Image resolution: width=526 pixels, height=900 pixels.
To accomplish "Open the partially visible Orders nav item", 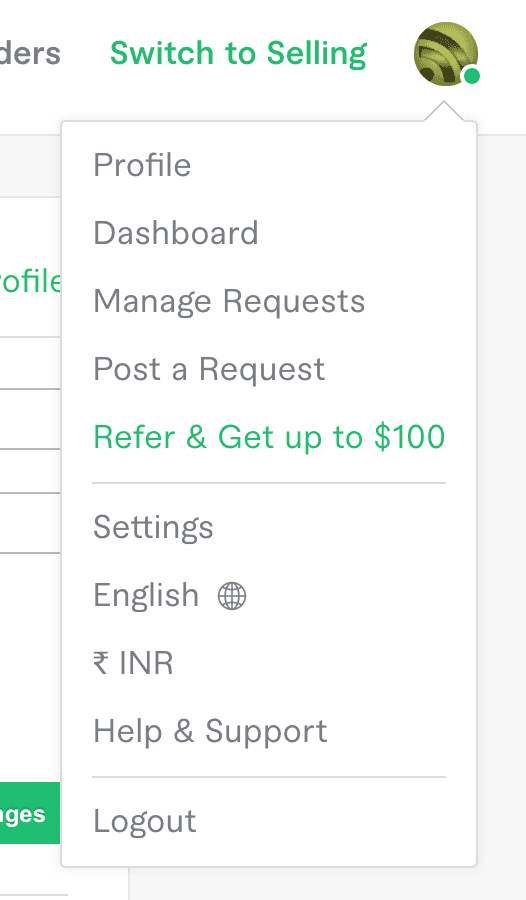I will click(x=30, y=53).
